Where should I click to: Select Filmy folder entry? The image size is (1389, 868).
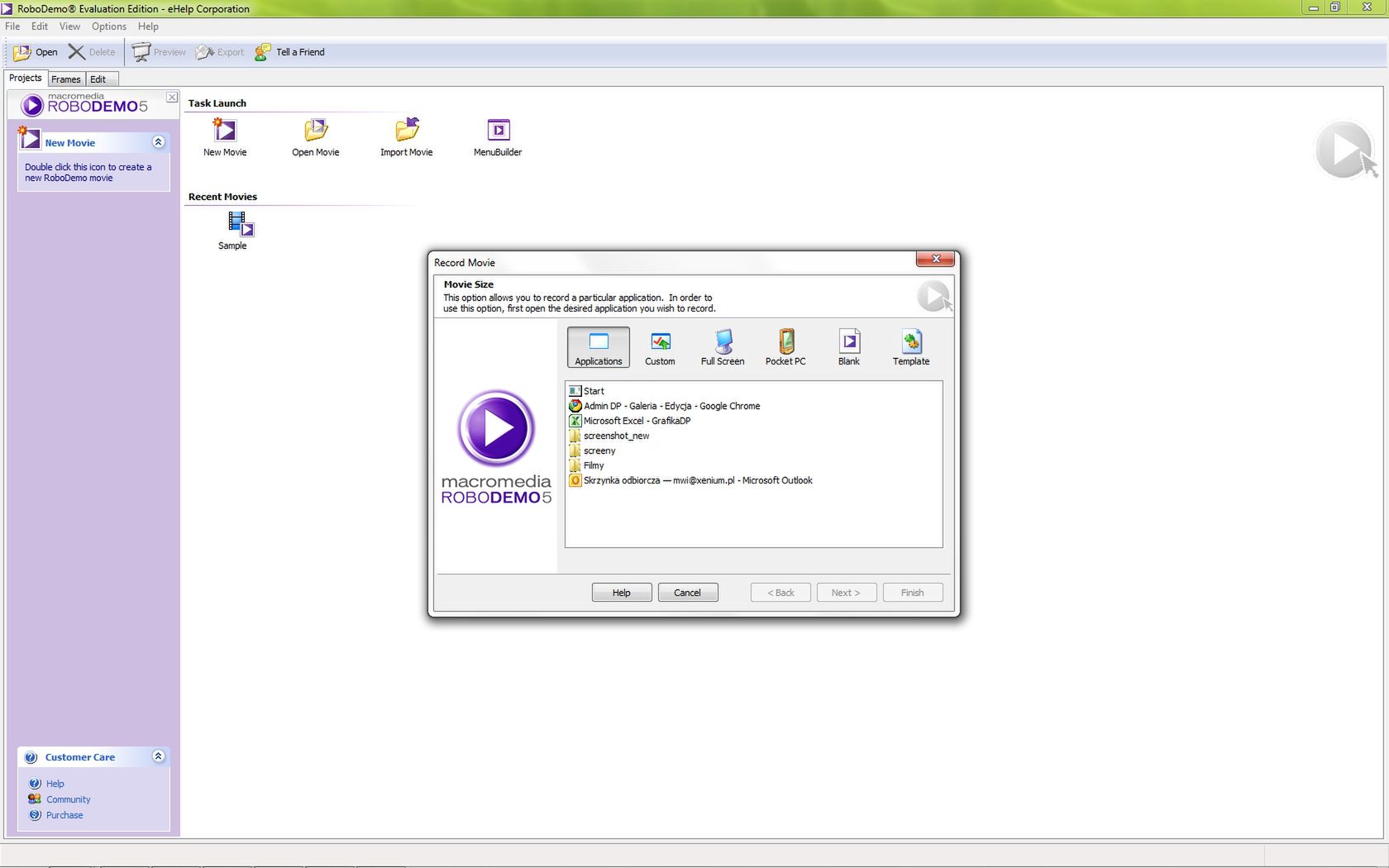click(x=586, y=465)
